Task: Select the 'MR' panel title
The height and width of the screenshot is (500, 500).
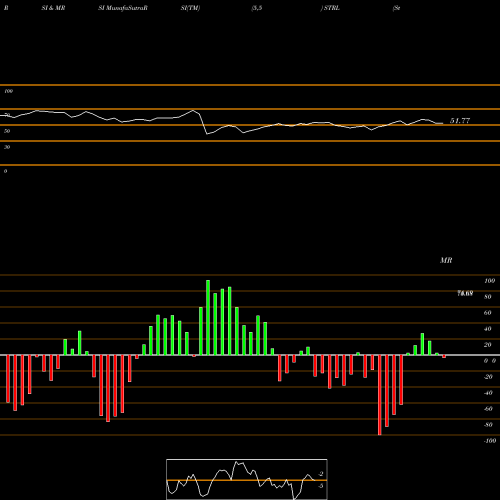Action: (x=446, y=260)
